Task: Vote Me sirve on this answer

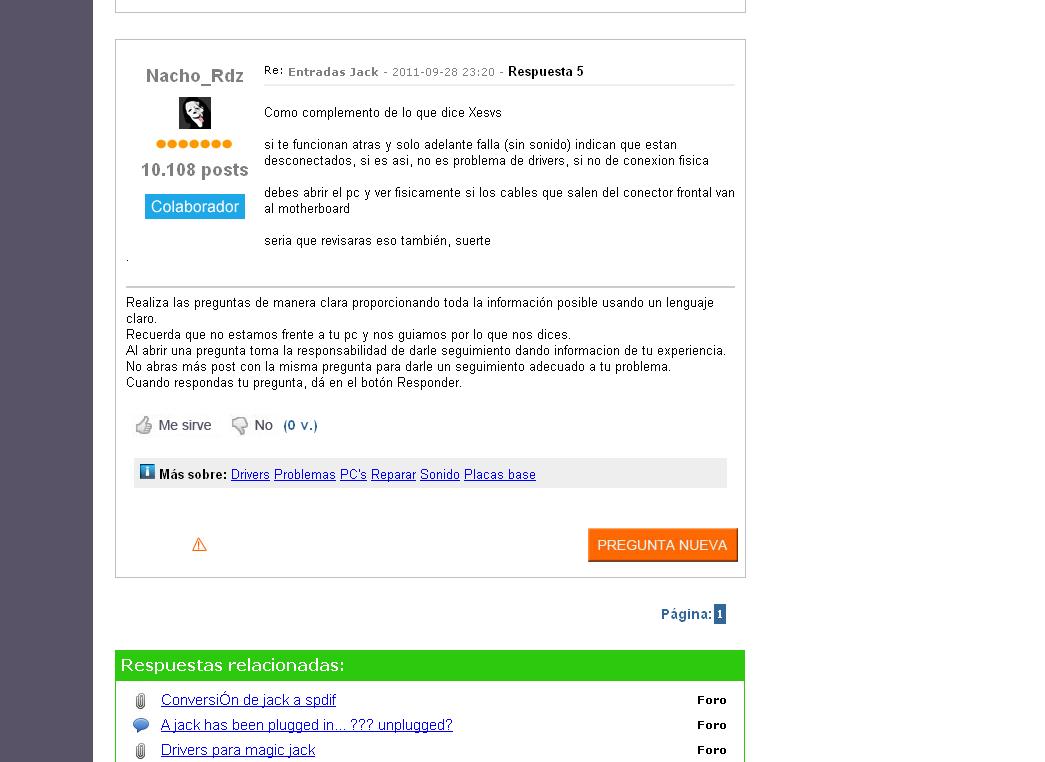Action: [185, 425]
